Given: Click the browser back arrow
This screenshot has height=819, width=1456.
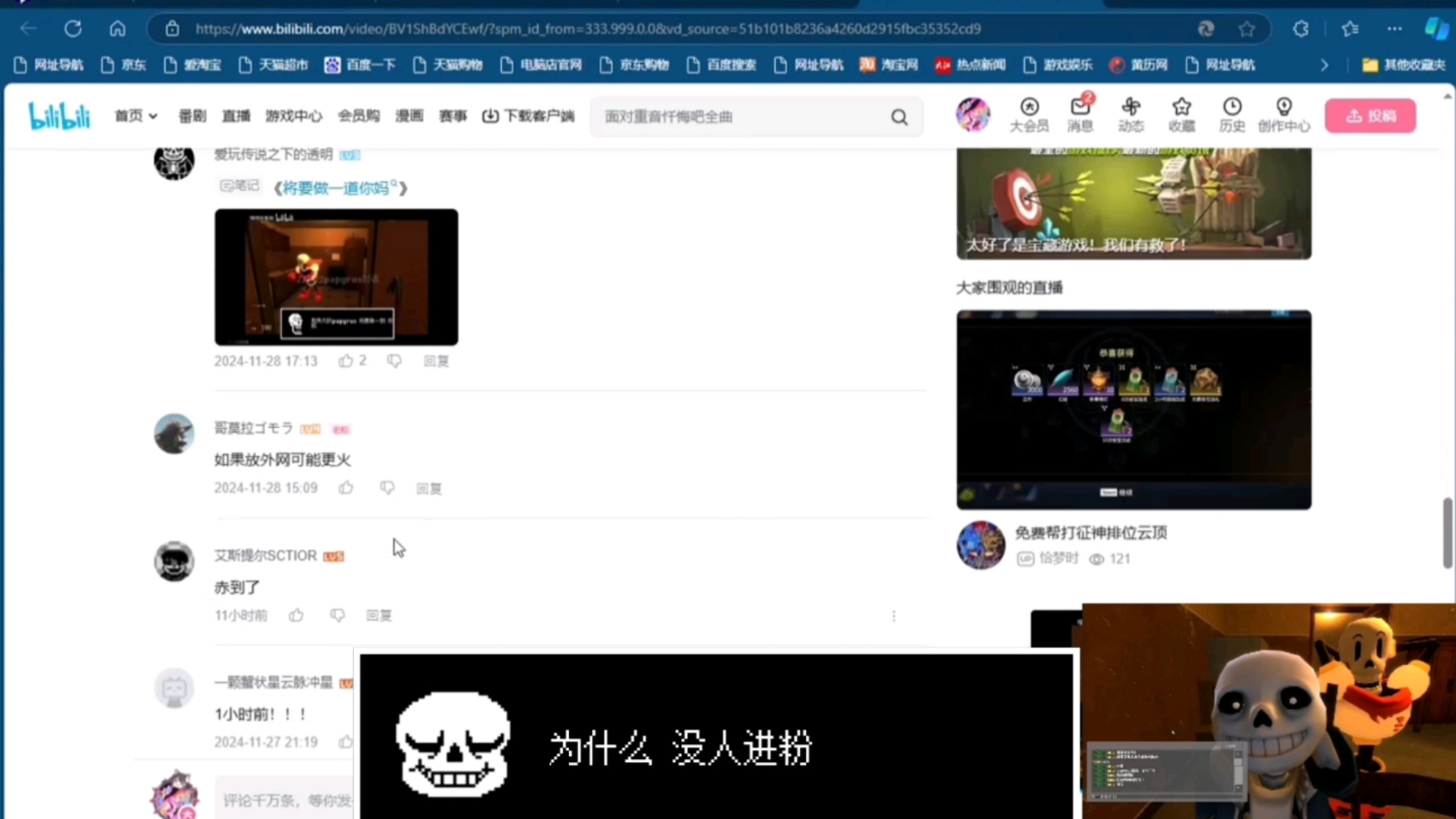Looking at the screenshot, I should click(x=29, y=29).
